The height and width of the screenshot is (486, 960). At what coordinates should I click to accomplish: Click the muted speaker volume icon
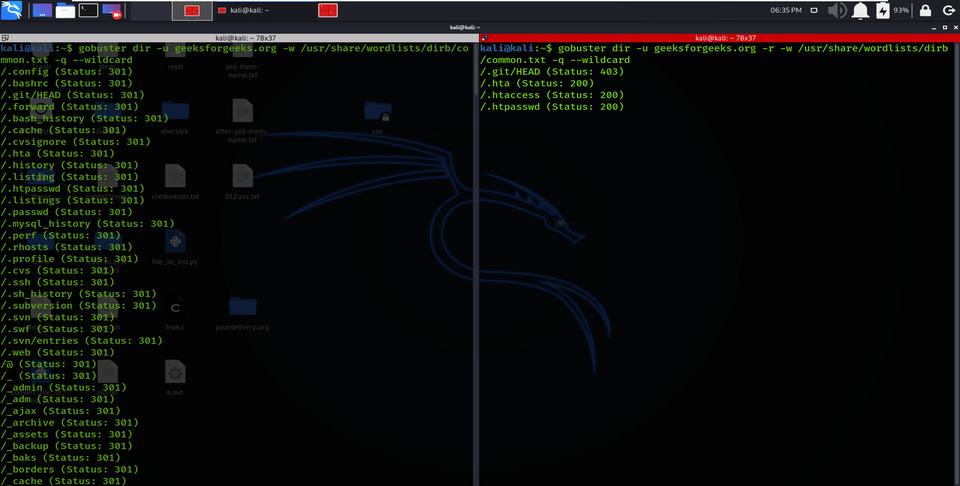tap(837, 10)
